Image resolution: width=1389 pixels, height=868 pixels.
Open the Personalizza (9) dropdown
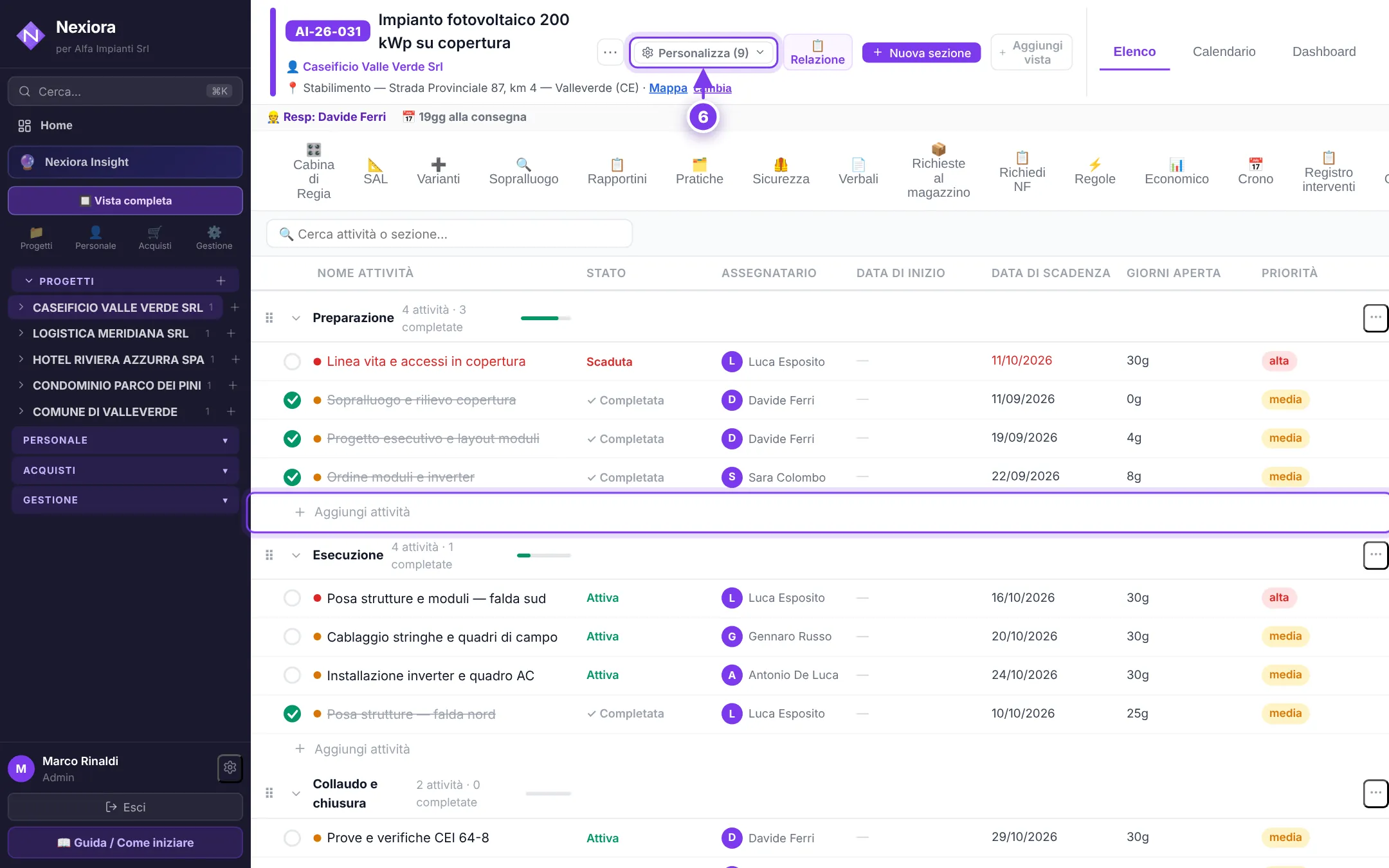point(703,53)
